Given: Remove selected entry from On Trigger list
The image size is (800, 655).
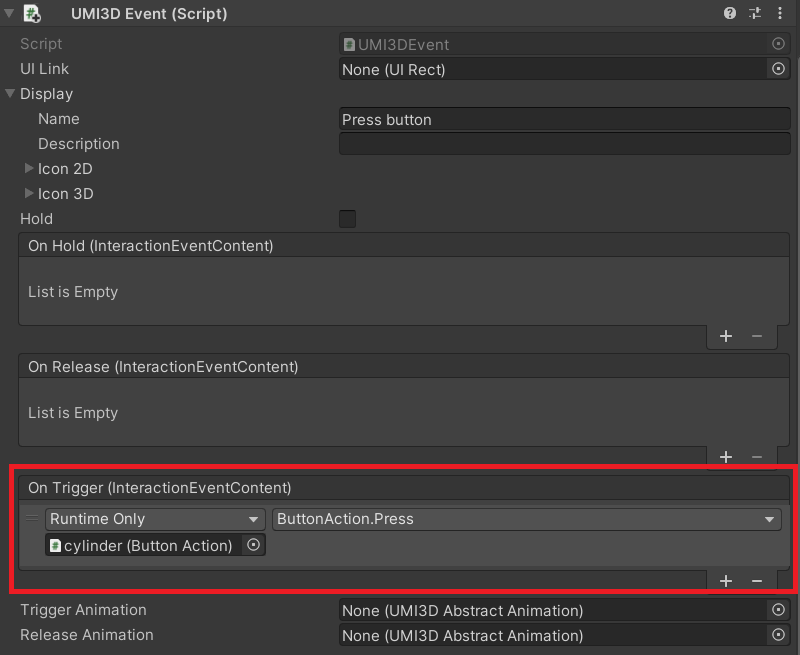Looking at the screenshot, I should tap(757, 581).
